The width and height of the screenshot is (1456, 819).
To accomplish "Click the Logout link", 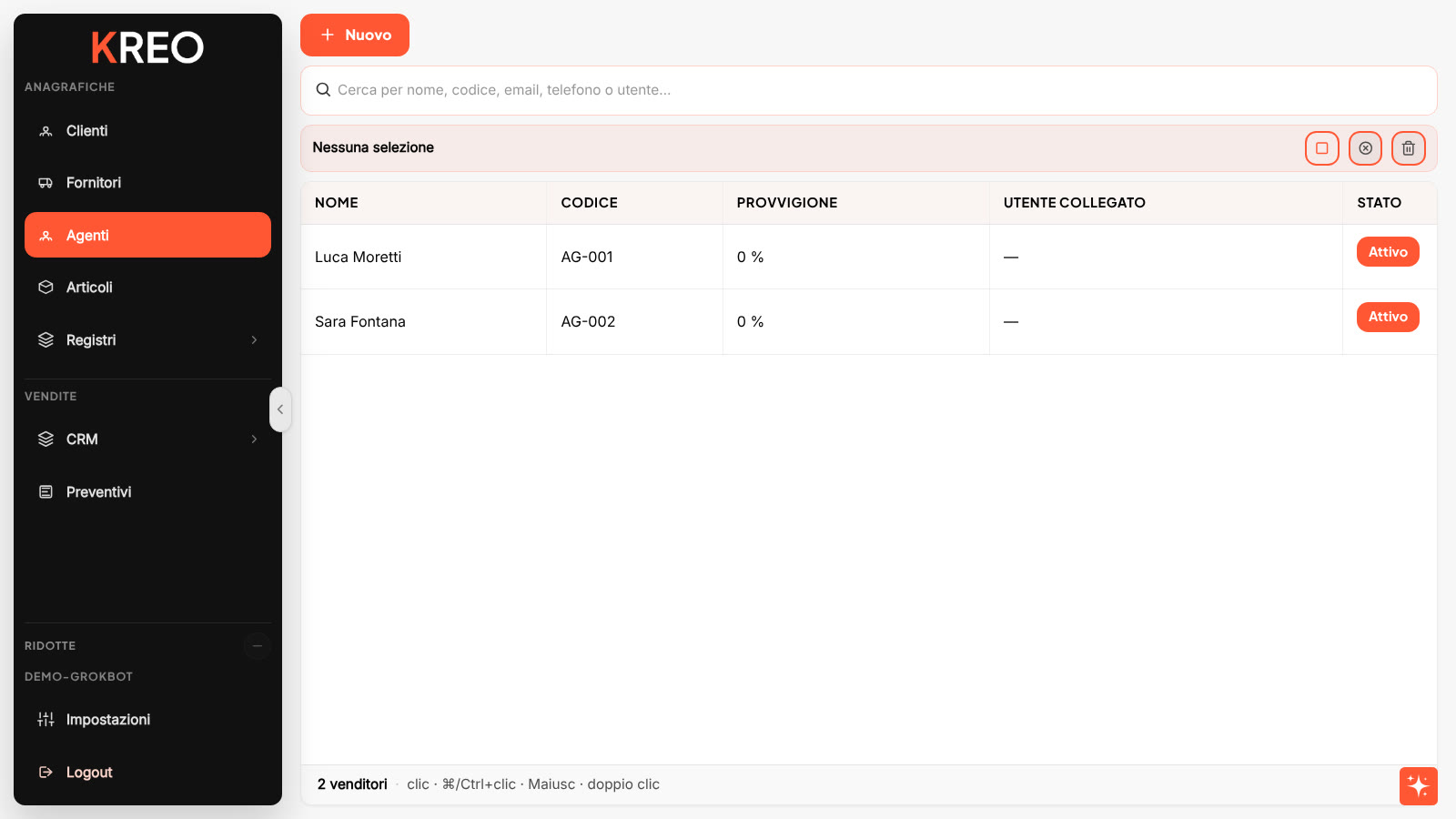I will click(x=147, y=773).
